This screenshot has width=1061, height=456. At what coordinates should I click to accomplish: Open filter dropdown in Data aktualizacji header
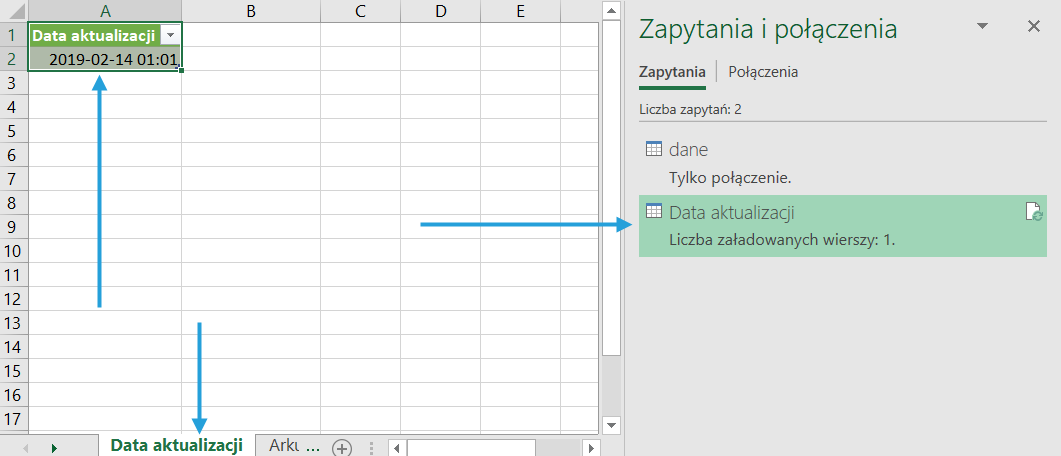170,36
